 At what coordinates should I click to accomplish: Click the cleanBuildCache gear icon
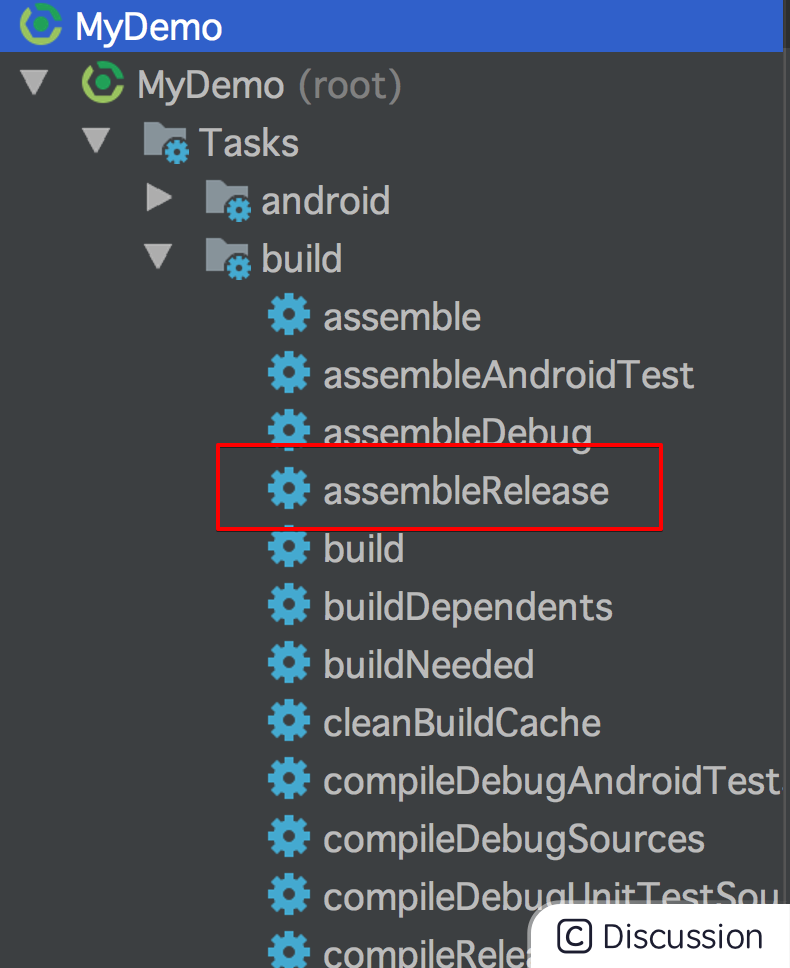tap(288, 720)
